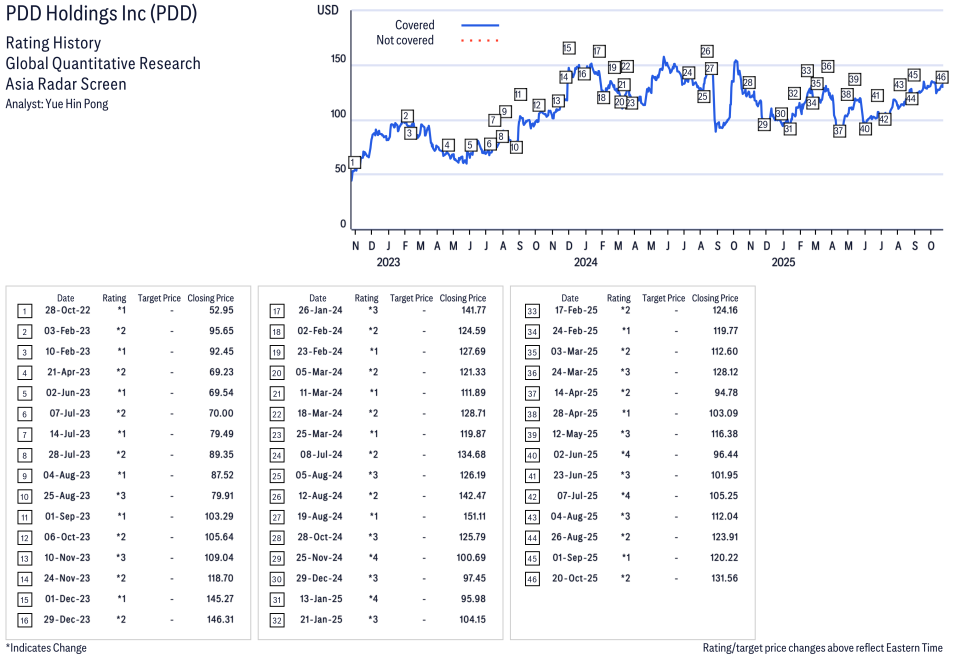
Task: Click the red dotted Not covered legend sample
Action: click(480, 41)
